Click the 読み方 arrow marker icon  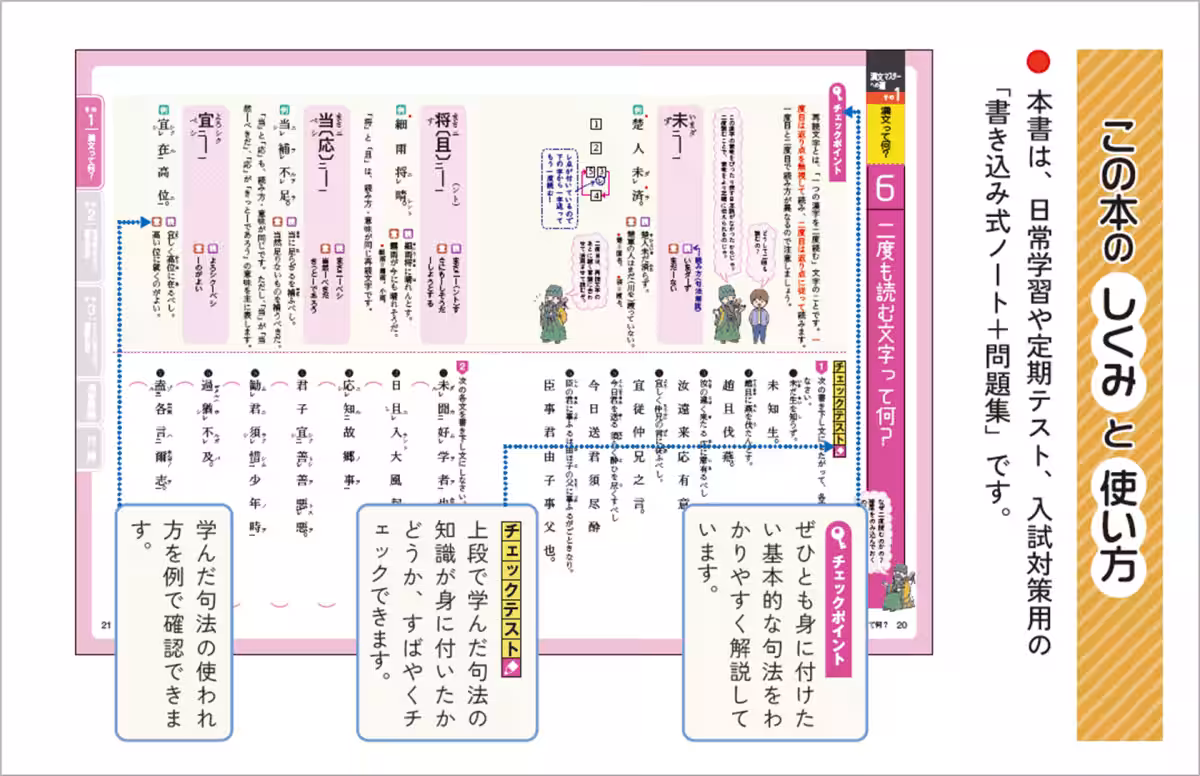[695, 248]
